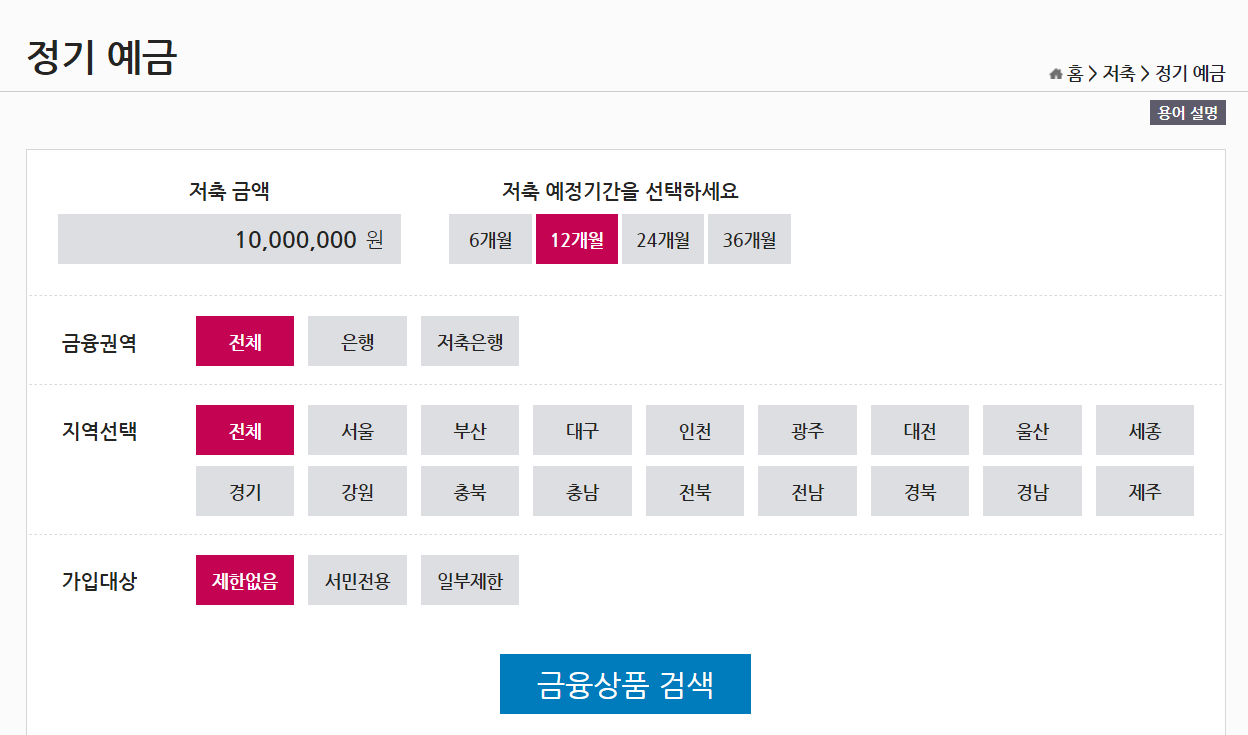Select the 24개월 savings period
The width and height of the screenshot is (1248, 735).
[x=663, y=239]
